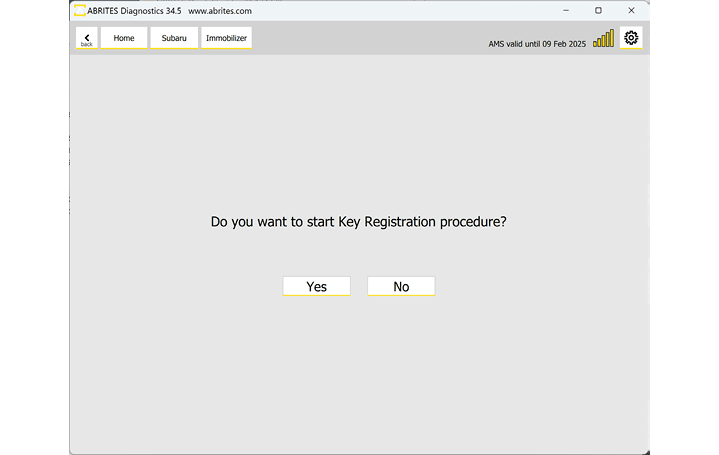Select the Subaru breadcrumb
This screenshot has height=455, width=719.
pyautogui.click(x=174, y=38)
